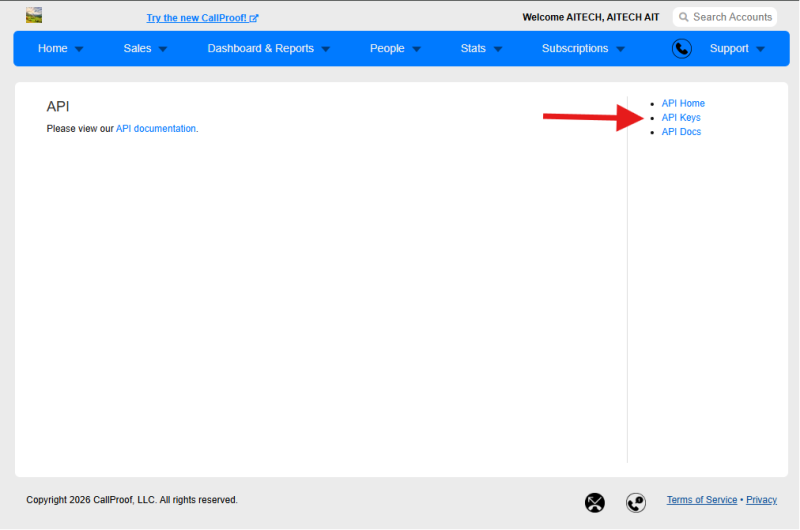
Task: Open the Dashboard & Reports menu
Action: coord(260,48)
